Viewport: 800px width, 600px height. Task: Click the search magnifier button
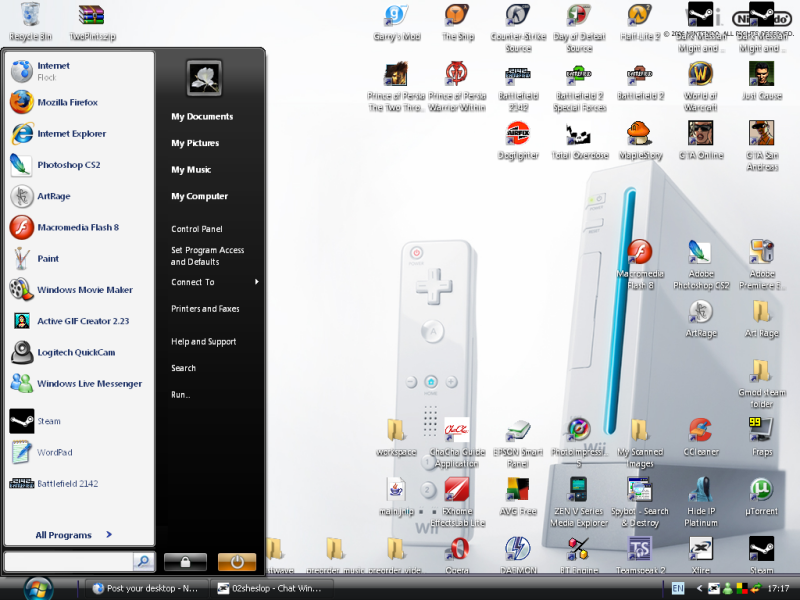(x=143, y=562)
